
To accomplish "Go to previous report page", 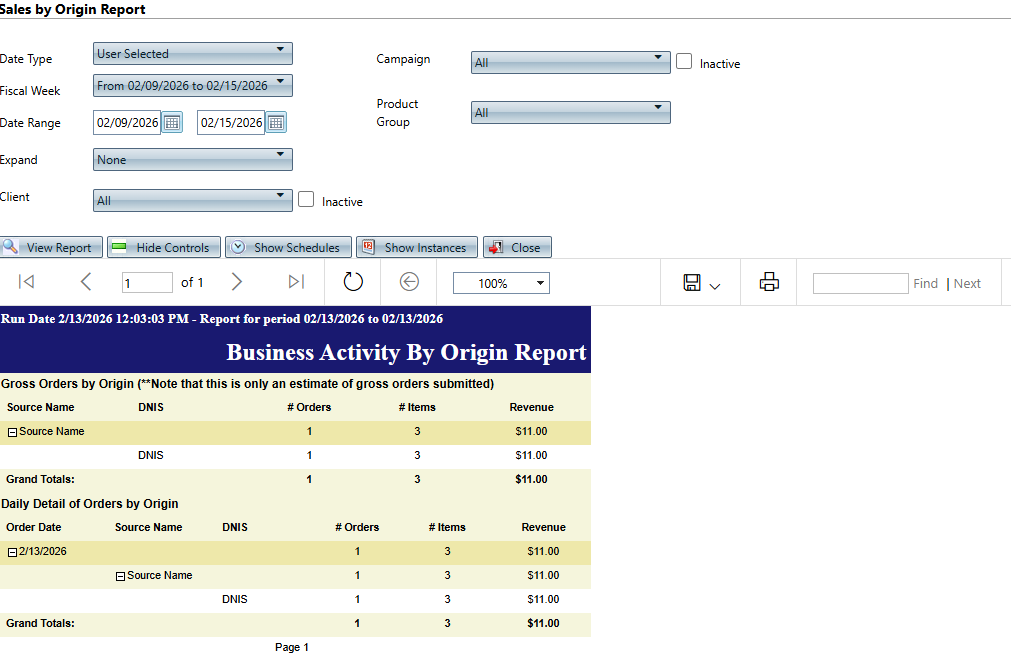I will click(86, 283).
